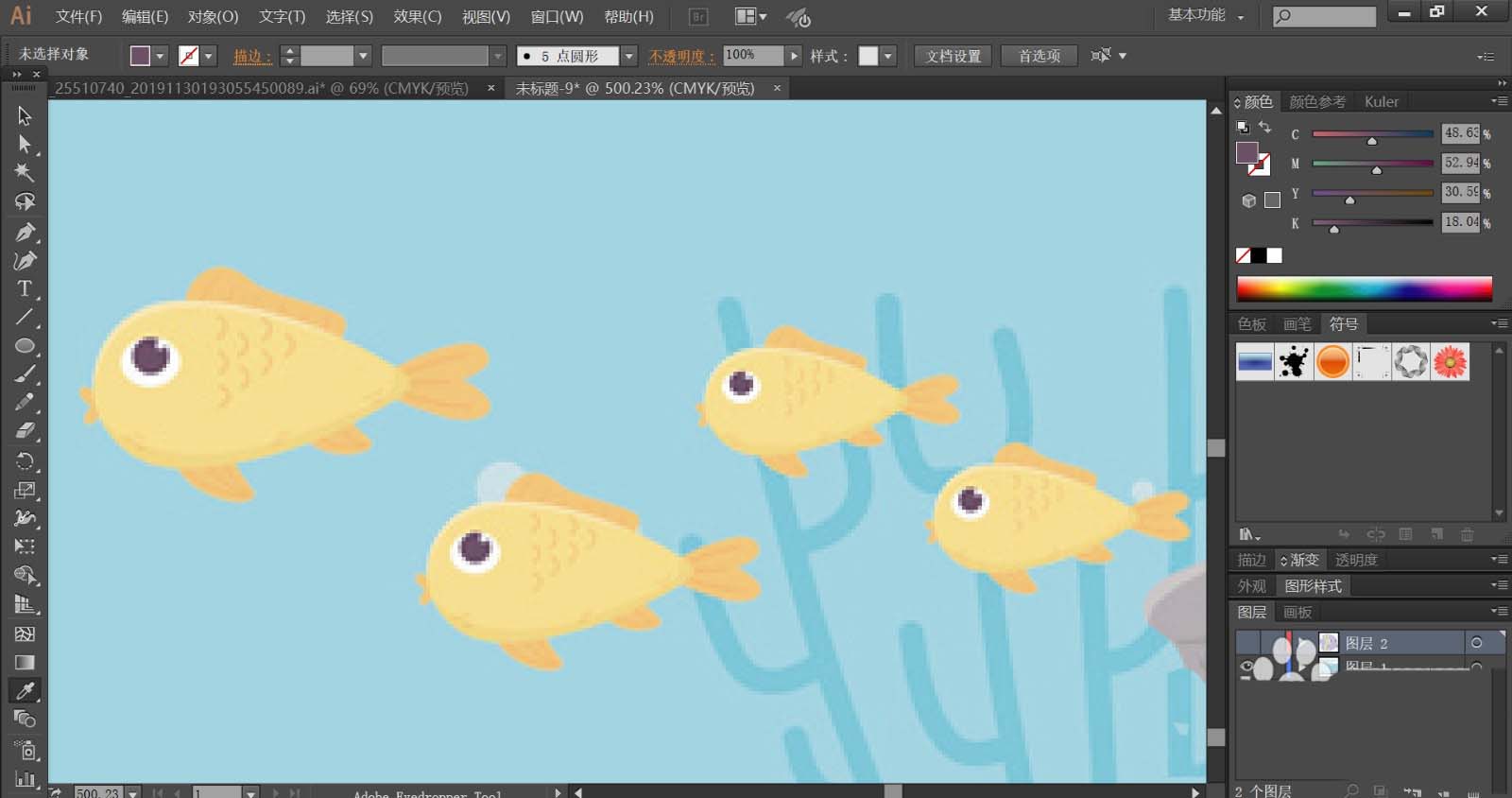Switch to the 25510740 document tab
Viewport: 1512px width, 798px height.
click(x=262, y=88)
